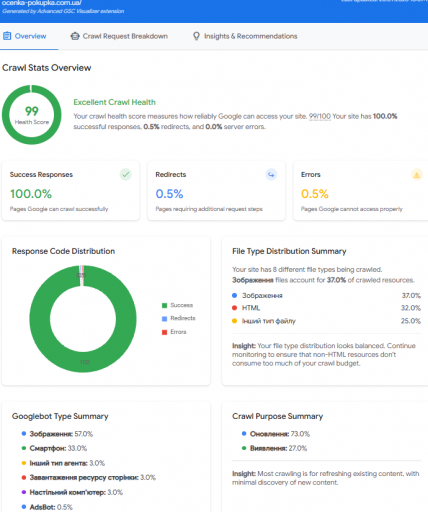Click Настільний комп'ютер 3.0% entry
The width and height of the screenshot is (428, 512).
click(72, 492)
